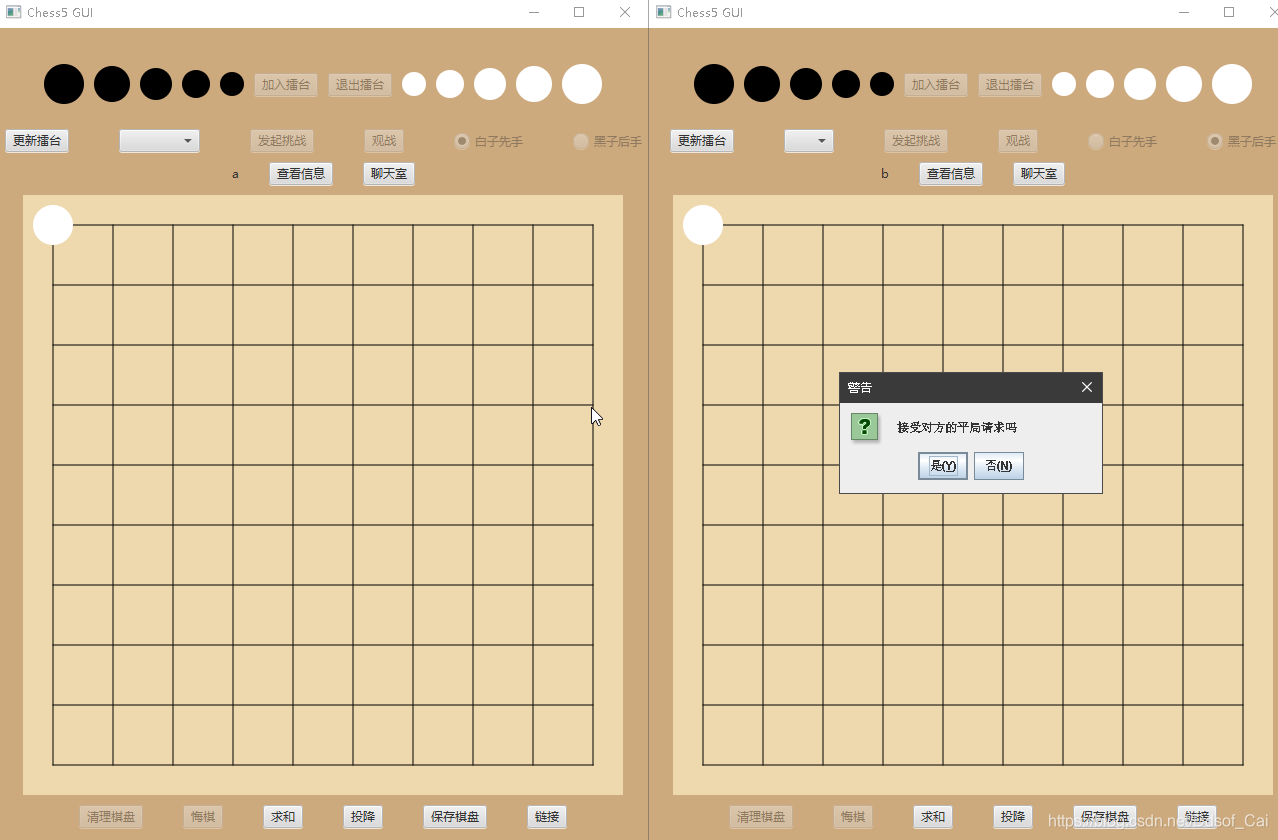This screenshot has height=840, width=1278.
Task: Click 更新擂台 in right window
Action: pos(702,141)
